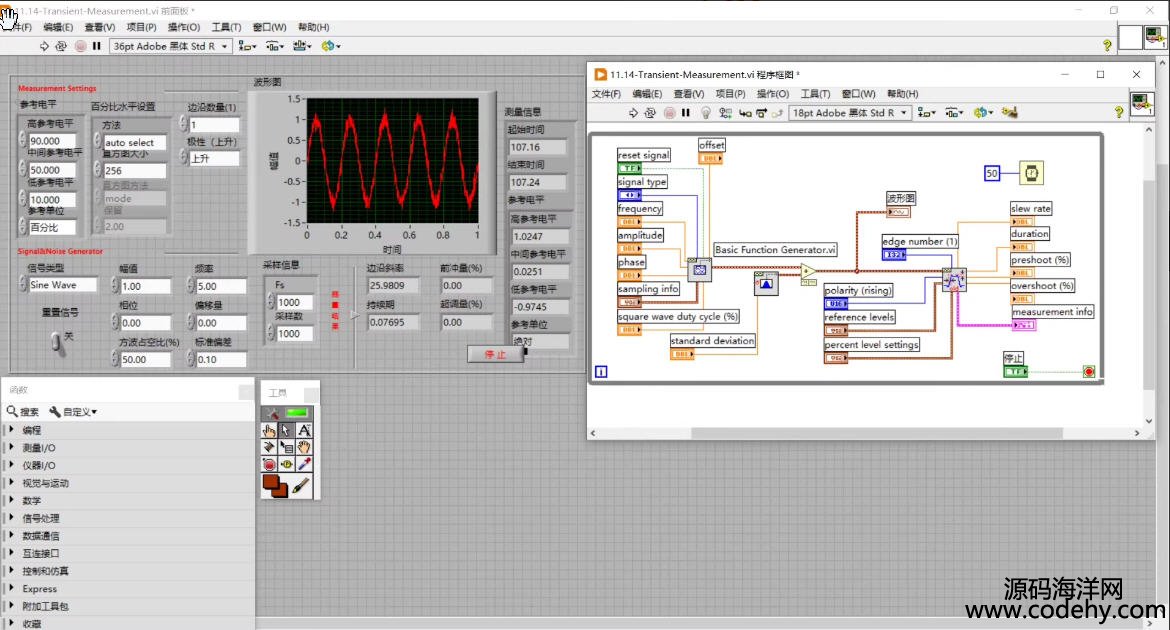The width and height of the screenshot is (1170, 630).
Task: Open 工具(T) menu on front panel
Action: coord(227,27)
